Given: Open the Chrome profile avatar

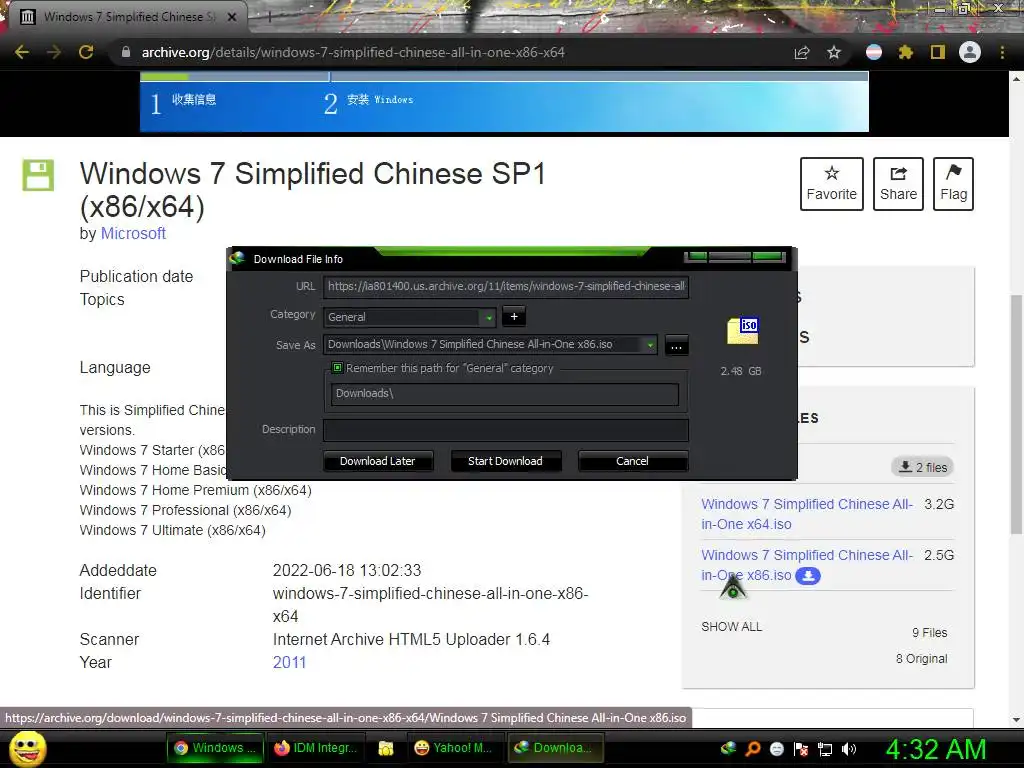Looking at the screenshot, I should click(970, 52).
